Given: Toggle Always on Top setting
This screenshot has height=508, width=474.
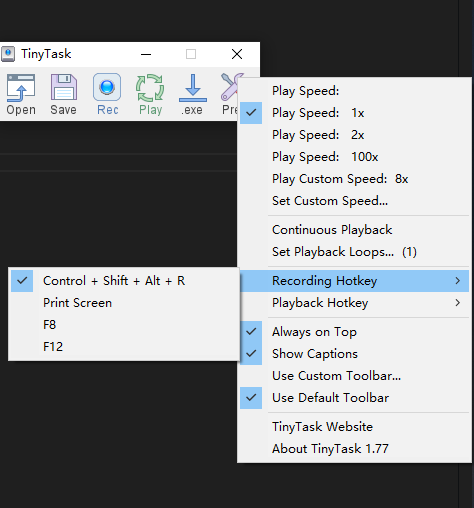Looking at the screenshot, I should click(354, 332).
